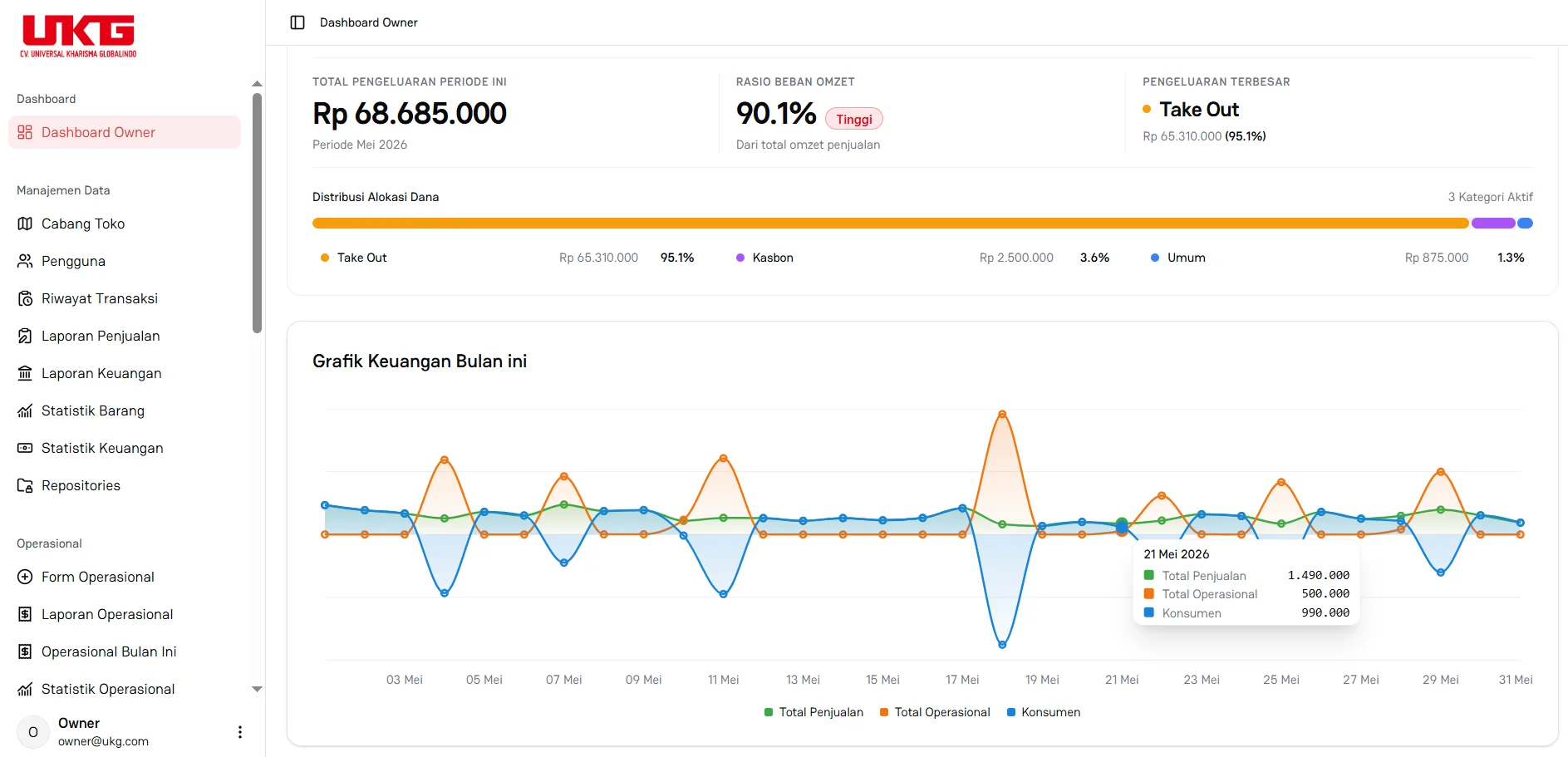Click the Statistik Keuangan money icon
Viewport: 1568px width, 757px height.
click(x=25, y=448)
